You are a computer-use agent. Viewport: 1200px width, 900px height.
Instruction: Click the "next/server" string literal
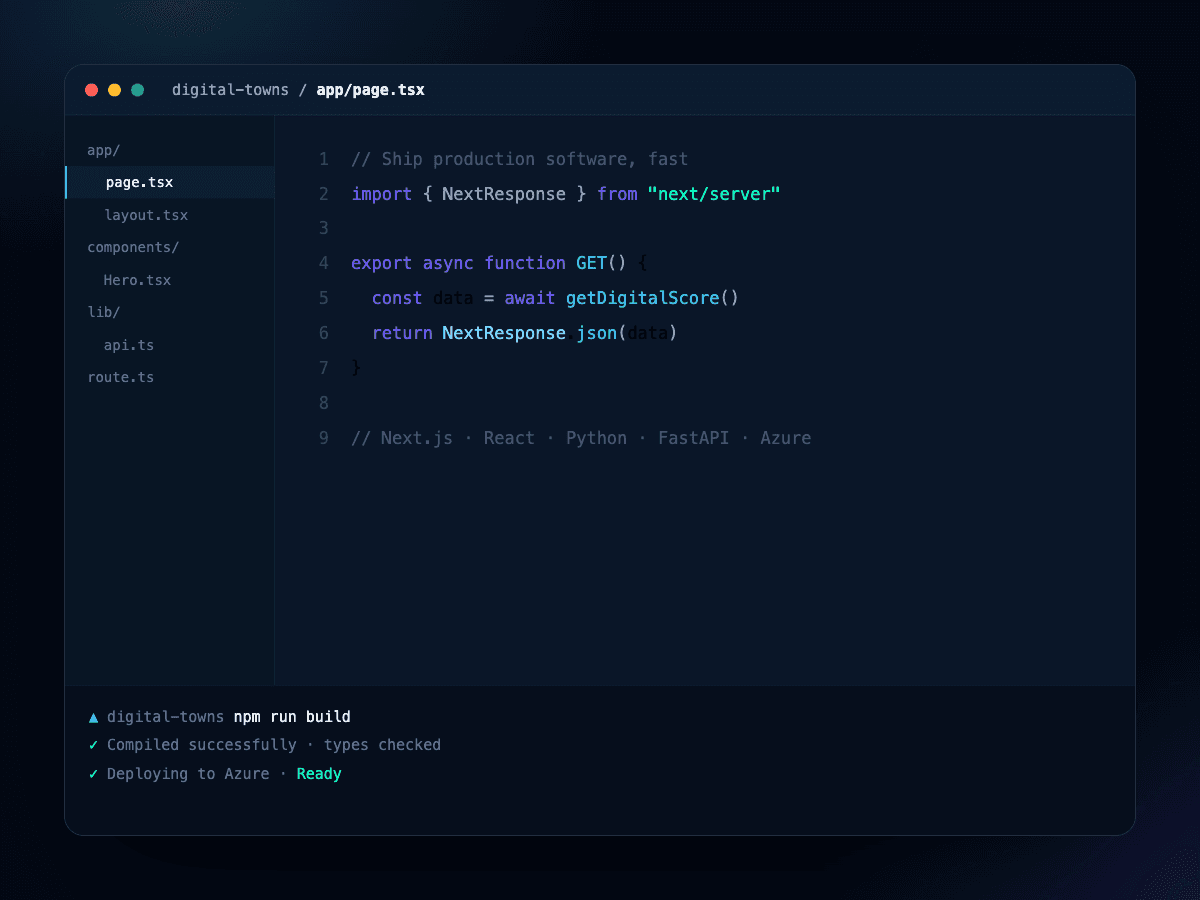click(x=714, y=194)
